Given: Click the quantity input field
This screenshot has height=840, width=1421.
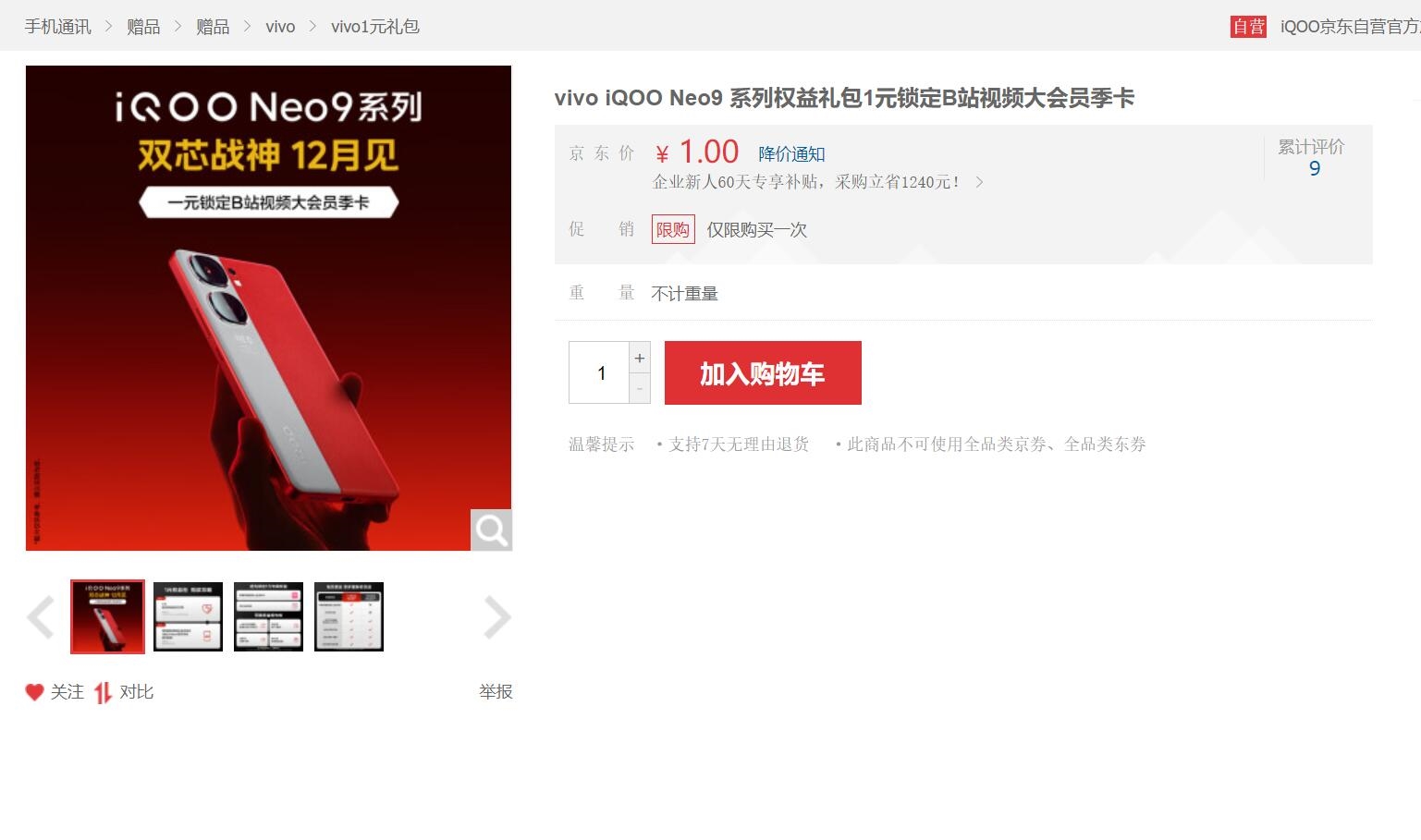Looking at the screenshot, I should pyautogui.click(x=599, y=372).
